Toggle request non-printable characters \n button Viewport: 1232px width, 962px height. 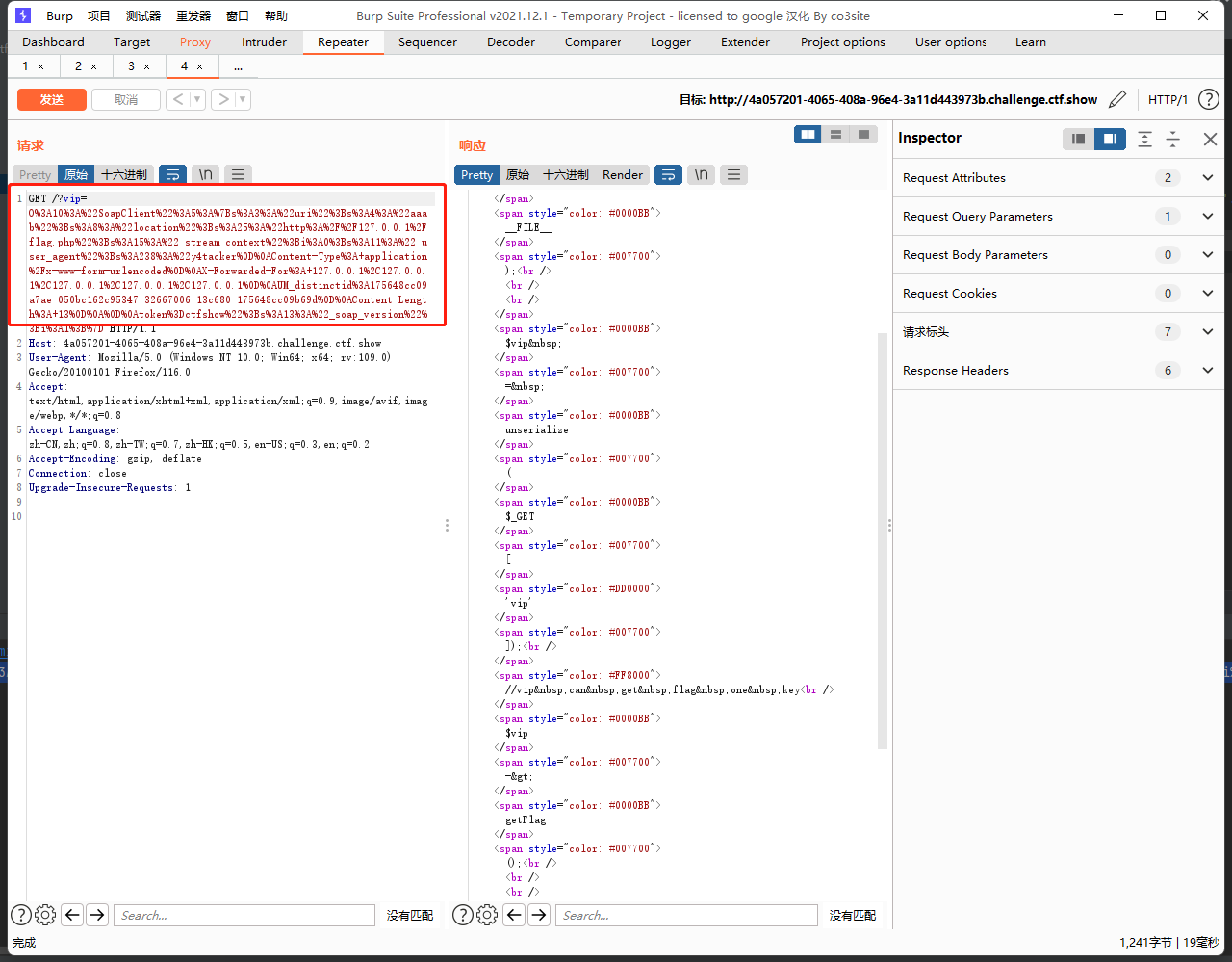point(205,174)
